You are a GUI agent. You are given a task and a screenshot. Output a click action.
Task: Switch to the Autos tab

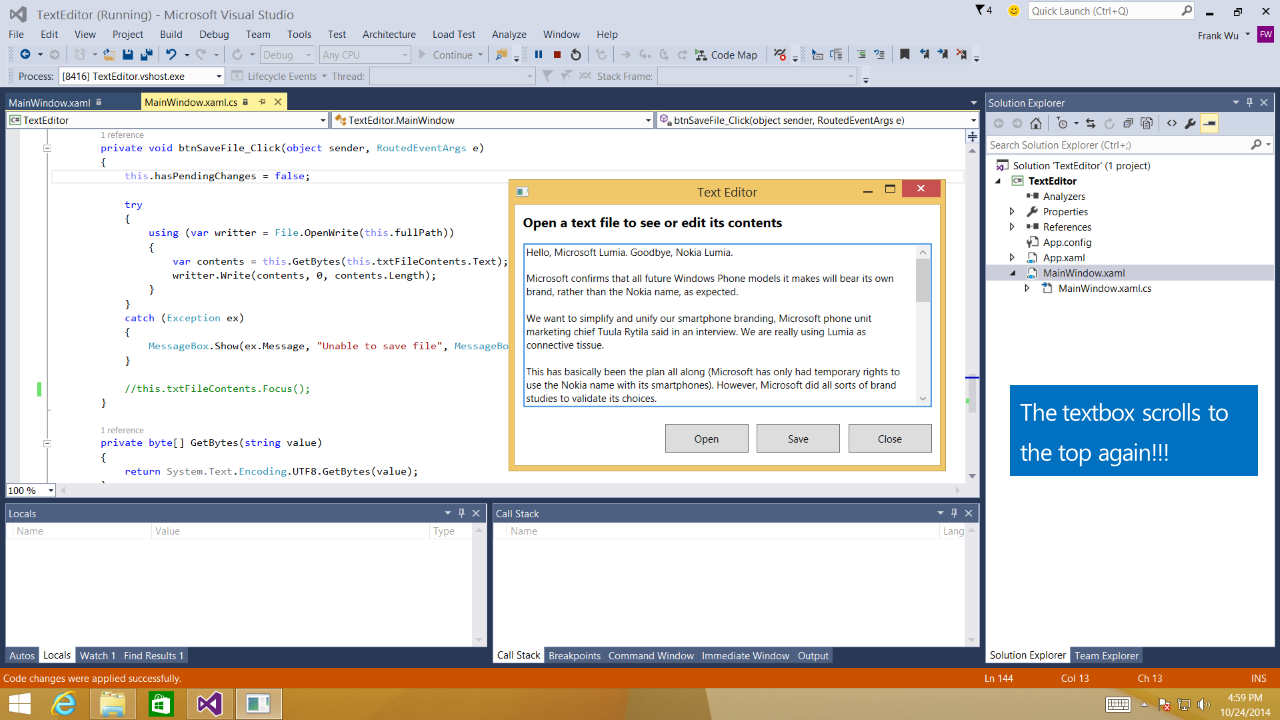click(22, 656)
